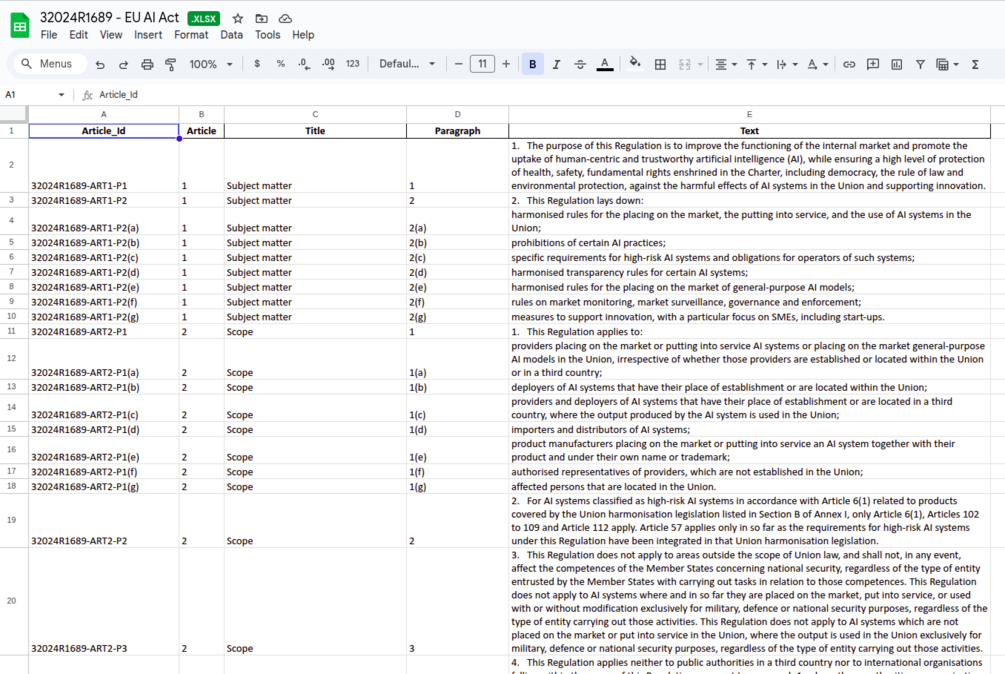Image resolution: width=1005 pixels, height=674 pixels.
Task: Activate the Paint format tool
Action: [170, 64]
